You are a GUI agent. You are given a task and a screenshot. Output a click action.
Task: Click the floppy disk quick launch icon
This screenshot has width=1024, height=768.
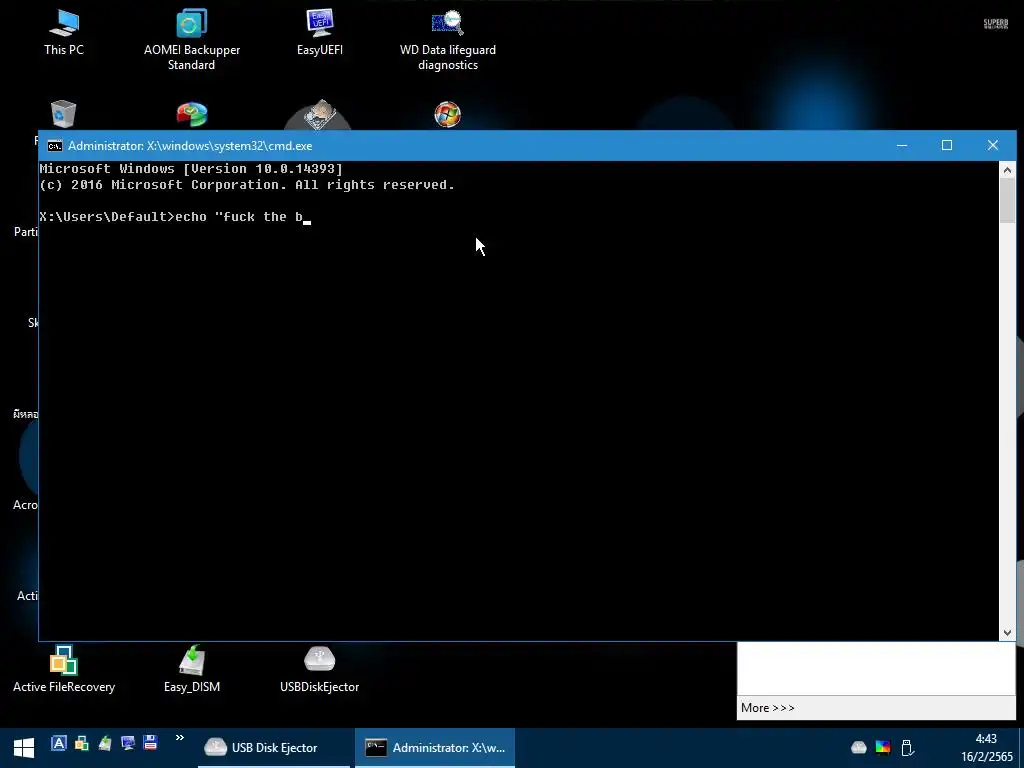150,743
